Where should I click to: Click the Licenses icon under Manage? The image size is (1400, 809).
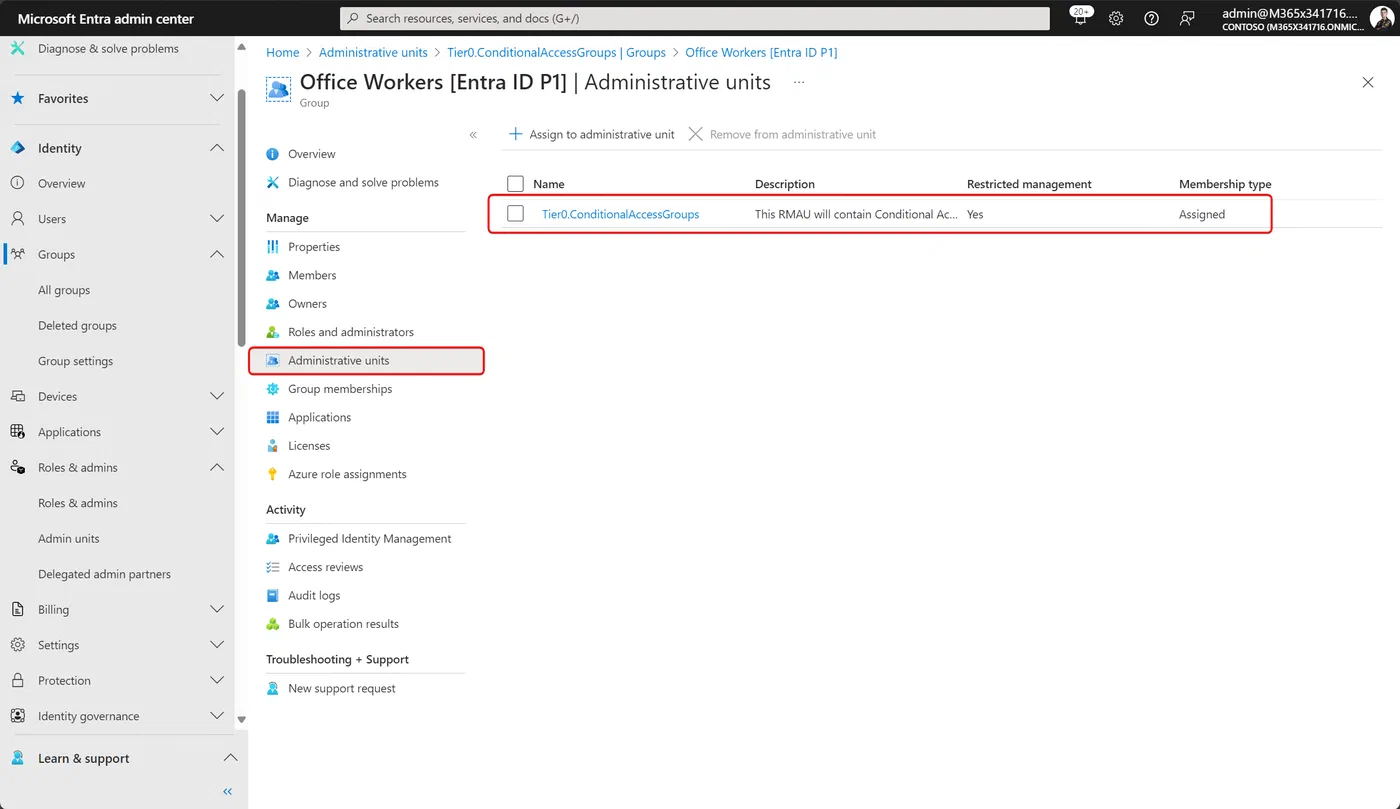(x=273, y=446)
